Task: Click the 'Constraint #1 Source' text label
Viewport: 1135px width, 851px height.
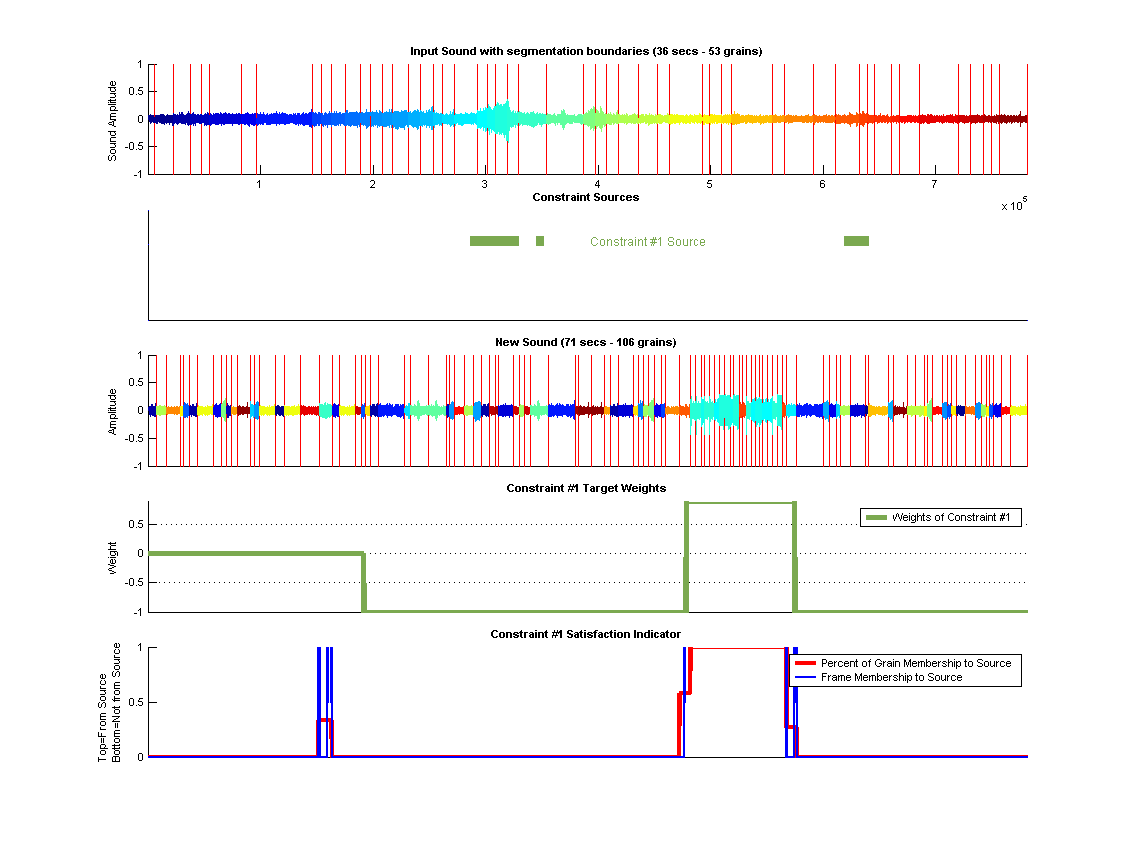Action: (647, 242)
